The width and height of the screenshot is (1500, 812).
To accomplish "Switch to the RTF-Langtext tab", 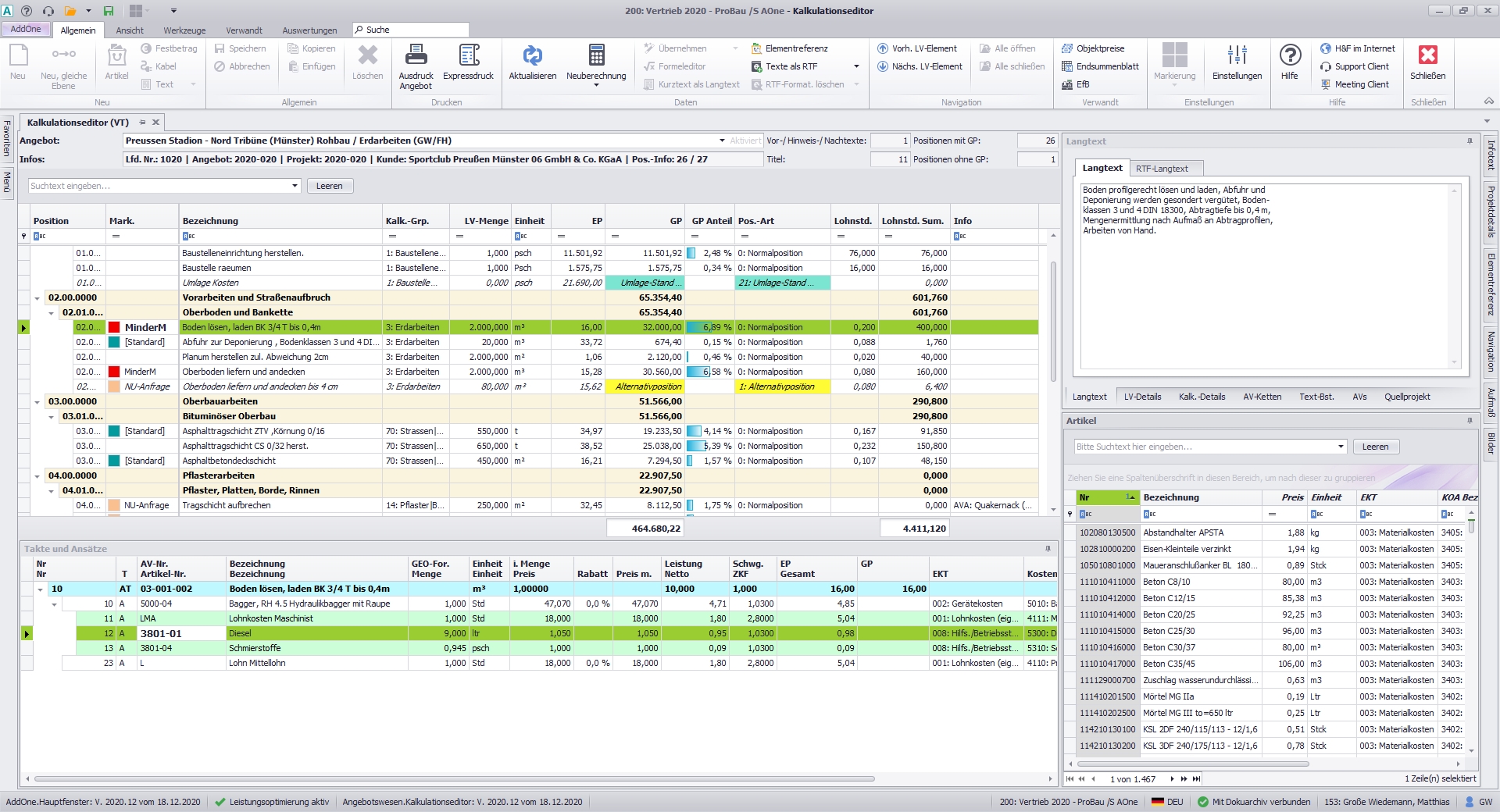I will (x=1162, y=169).
